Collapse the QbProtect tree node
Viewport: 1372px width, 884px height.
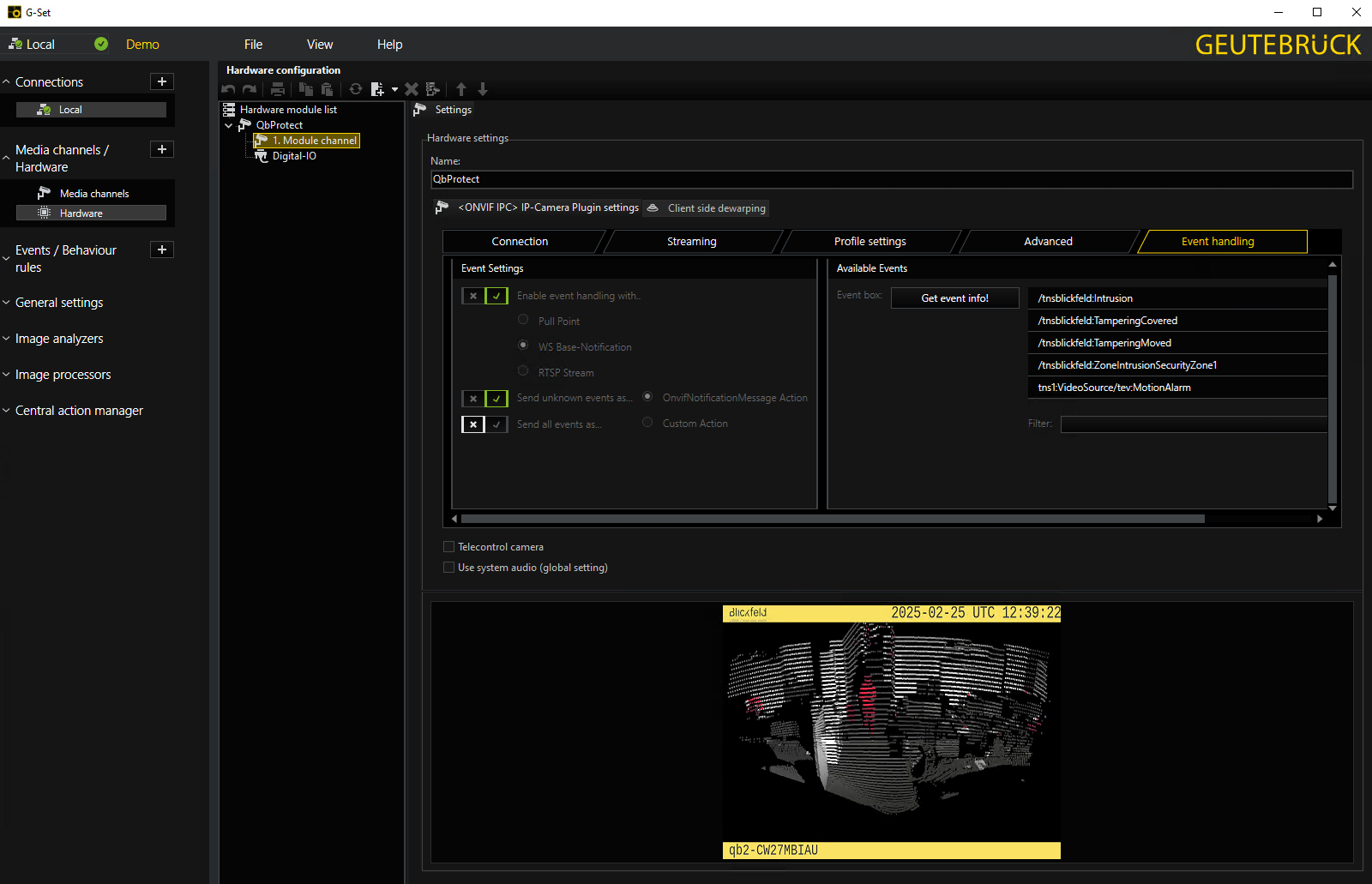(229, 125)
